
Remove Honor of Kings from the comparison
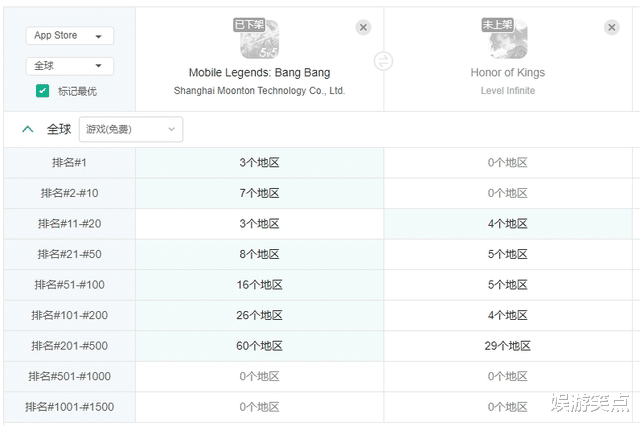(x=611, y=27)
